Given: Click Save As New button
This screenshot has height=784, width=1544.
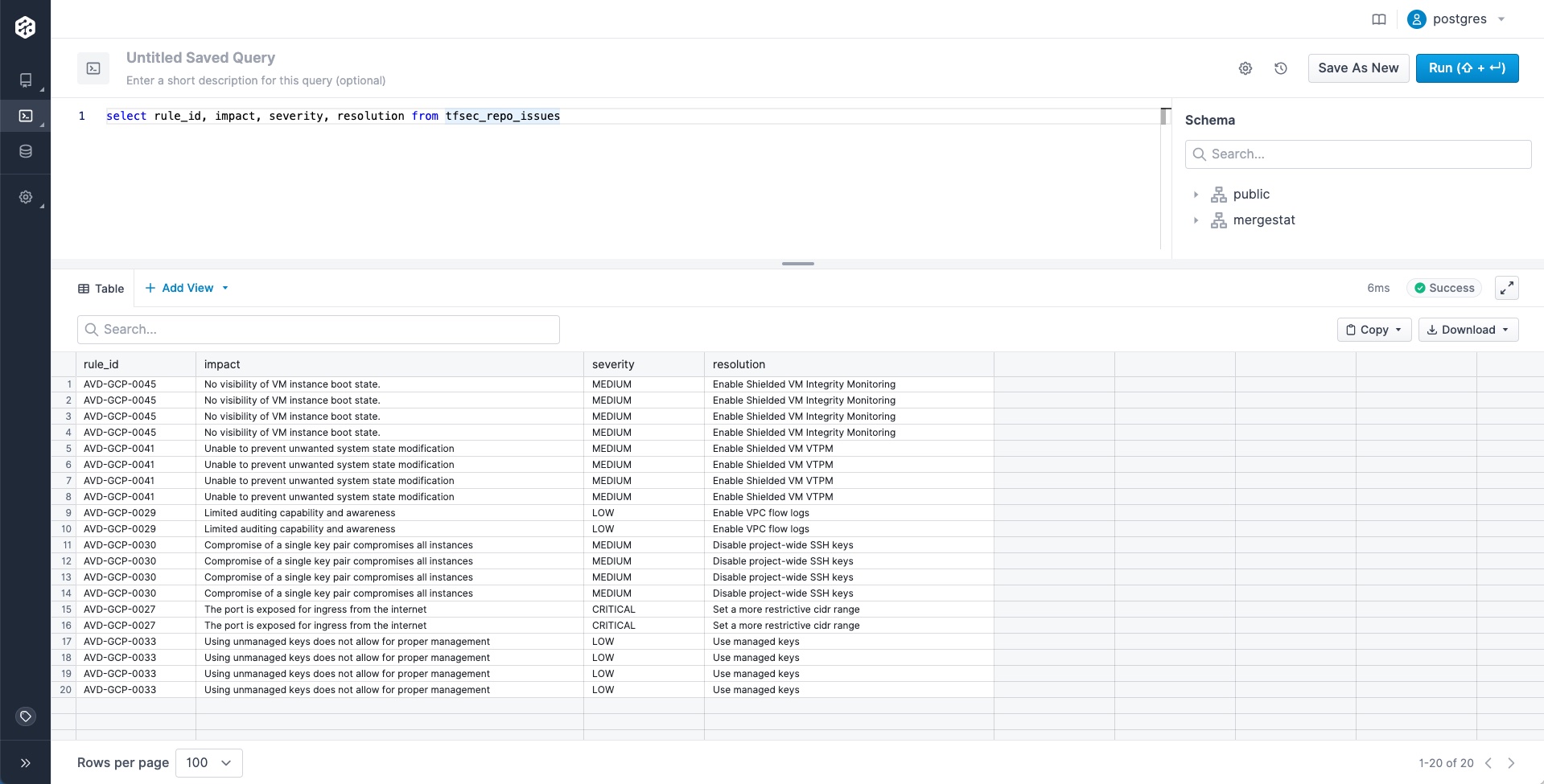Looking at the screenshot, I should (x=1357, y=68).
